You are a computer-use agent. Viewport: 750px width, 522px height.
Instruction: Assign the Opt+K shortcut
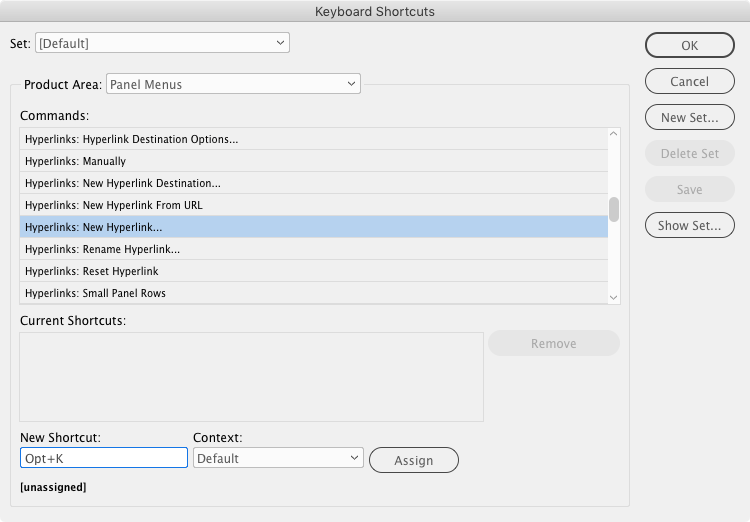coord(414,460)
